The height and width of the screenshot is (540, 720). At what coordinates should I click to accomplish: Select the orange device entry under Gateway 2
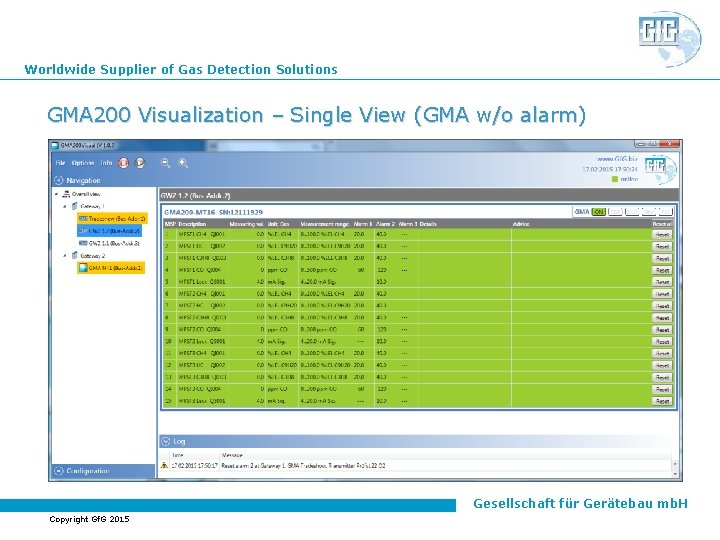(111, 268)
